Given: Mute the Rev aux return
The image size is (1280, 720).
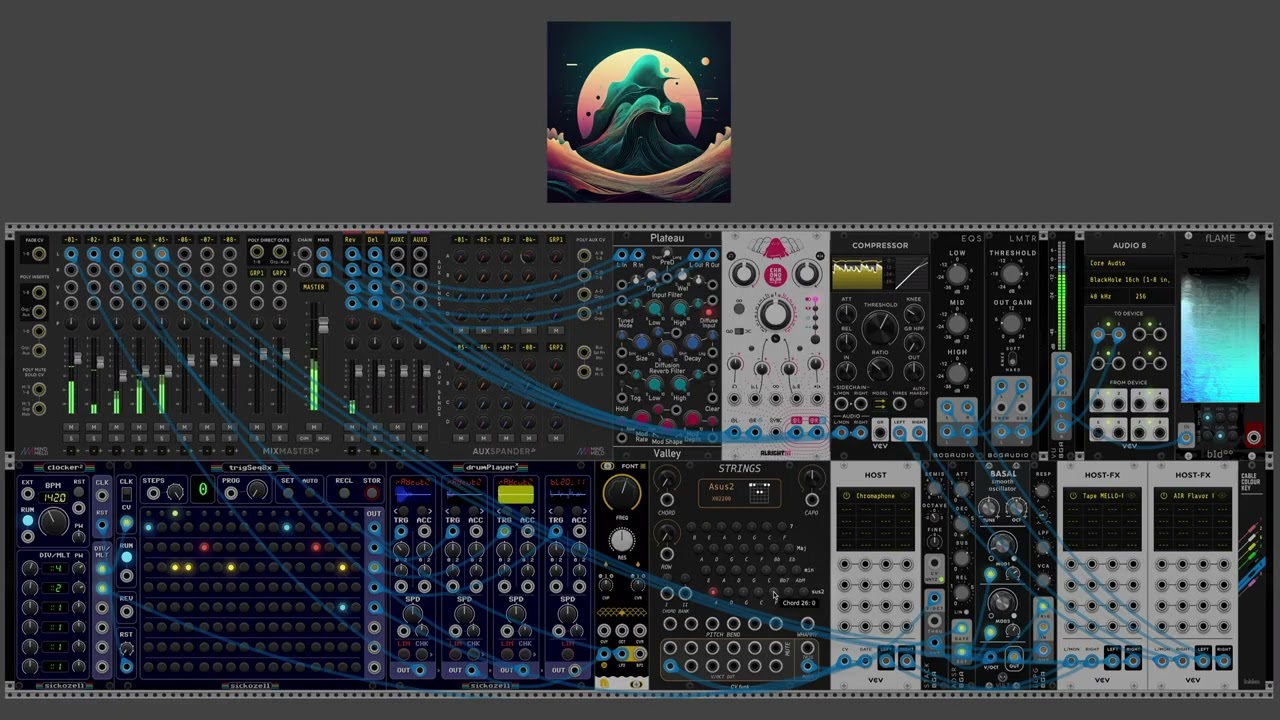Looking at the screenshot, I should [352, 427].
